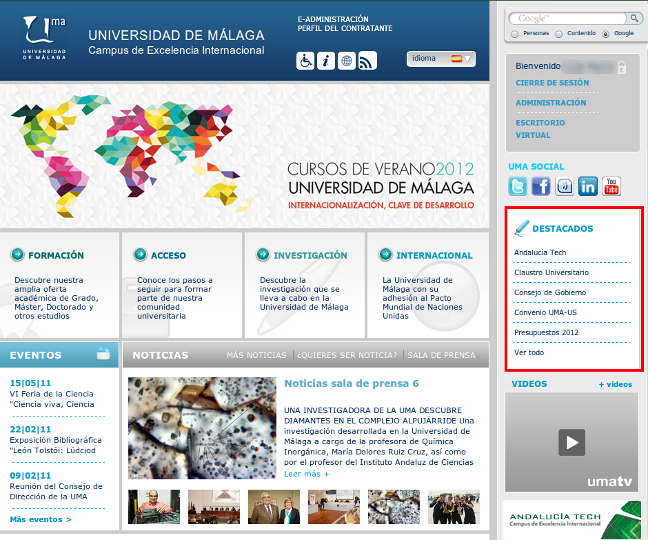The image size is (648, 540).
Task: Select the wooden floor room thumbnail
Action: (x=334, y=507)
